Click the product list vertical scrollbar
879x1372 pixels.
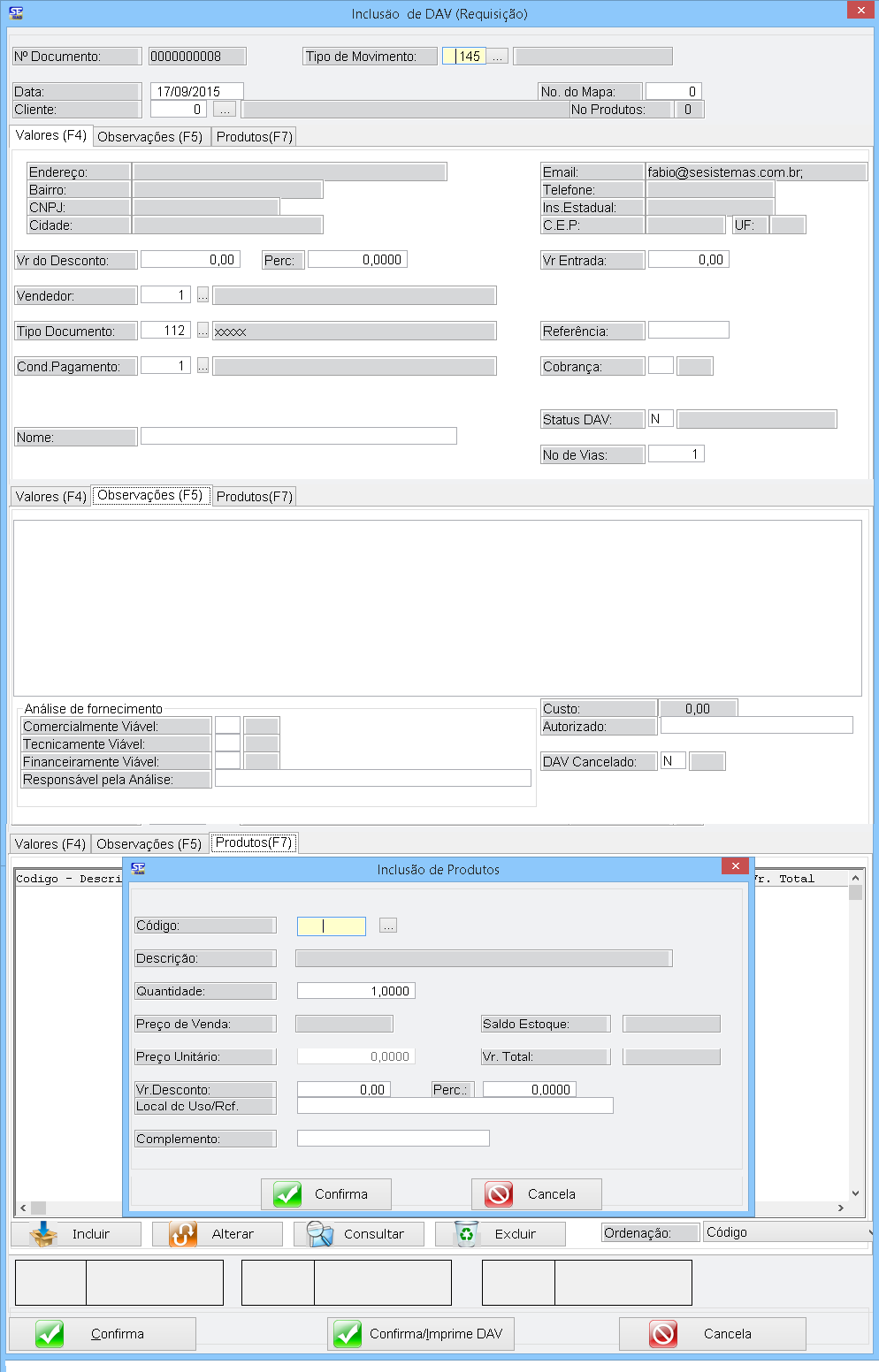tap(855, 1034)
